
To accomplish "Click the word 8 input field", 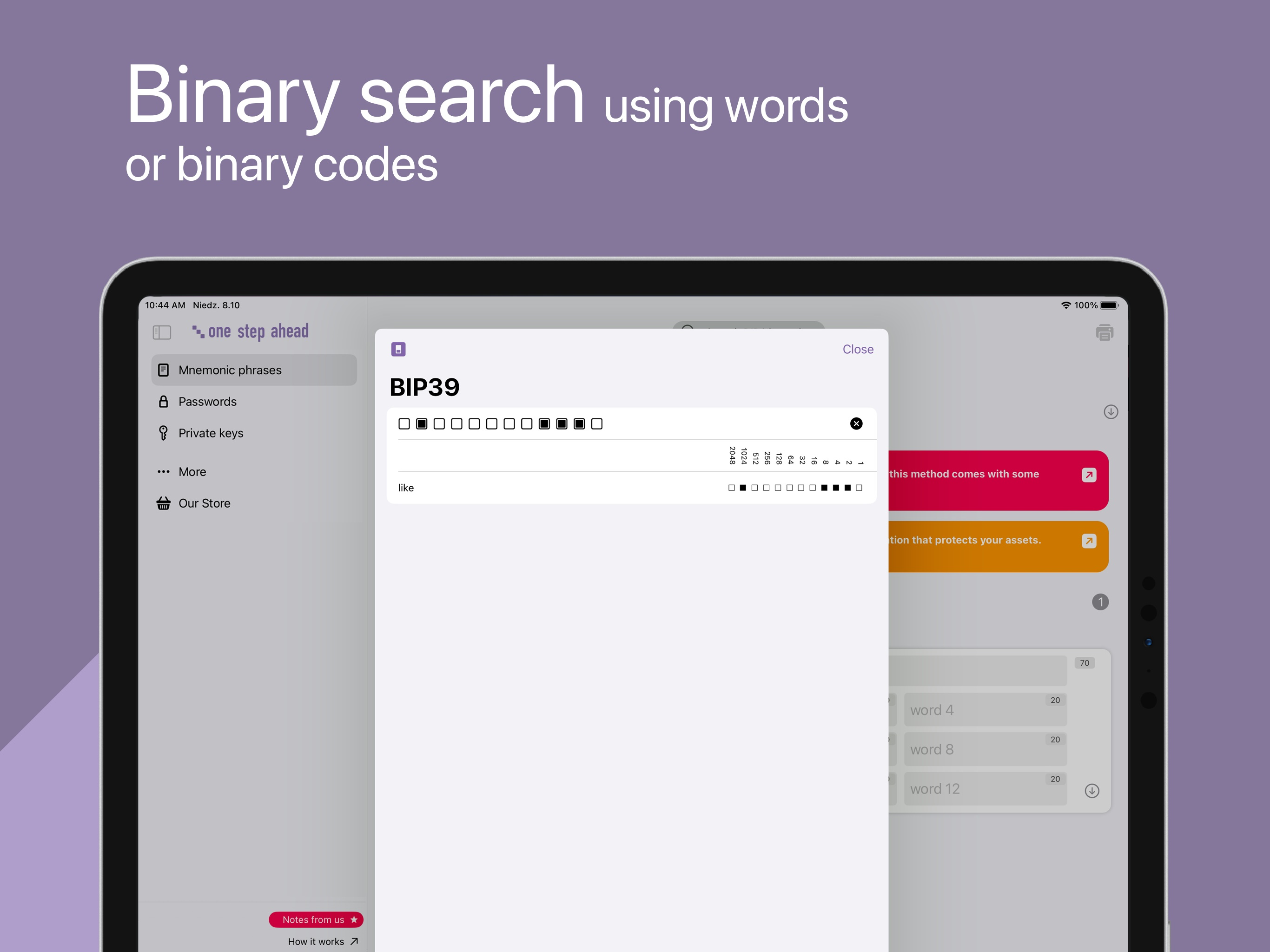I will pyautogui.click(x=985, y=749).
